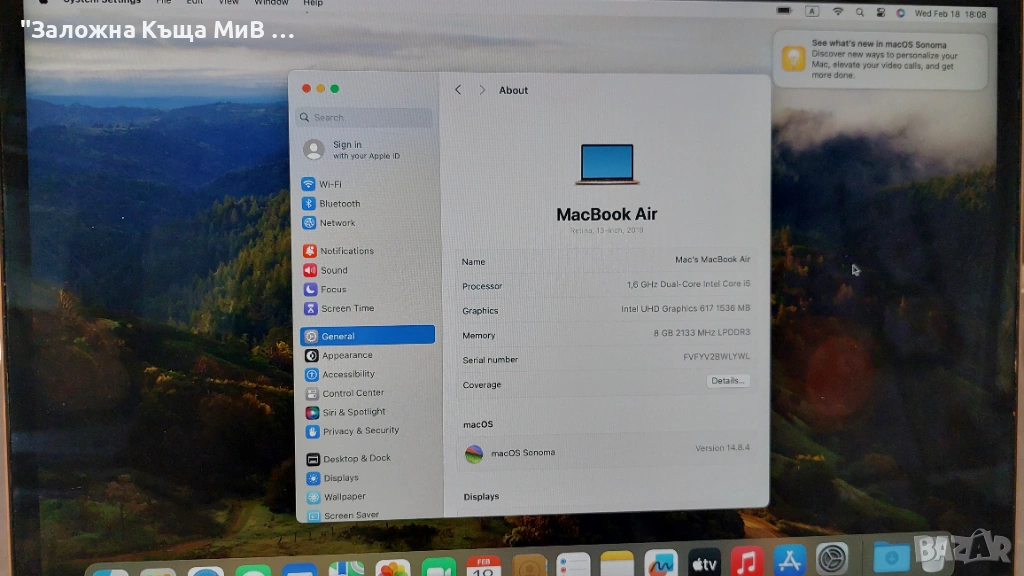
Task: Click the "Version 14.8.4" text
Action: (x=722, y=448)
